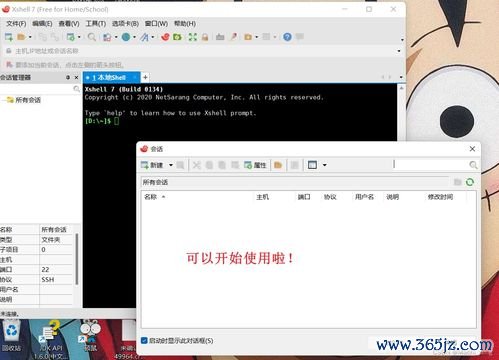Pin the 会话管理器 panel
This screenshot has height=360, width=499.
[x=68, y=77]
